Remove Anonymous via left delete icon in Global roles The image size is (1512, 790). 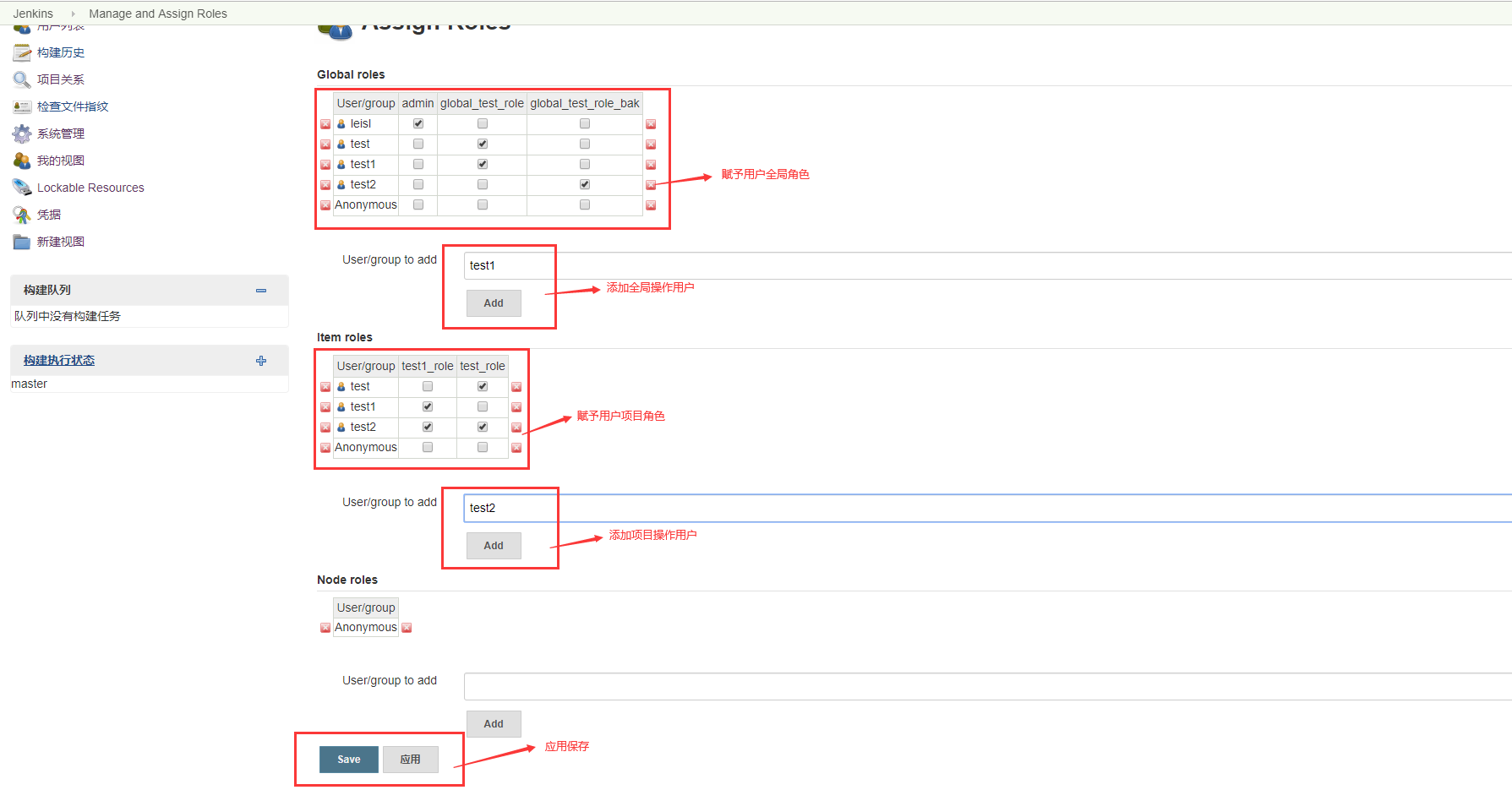325,205
